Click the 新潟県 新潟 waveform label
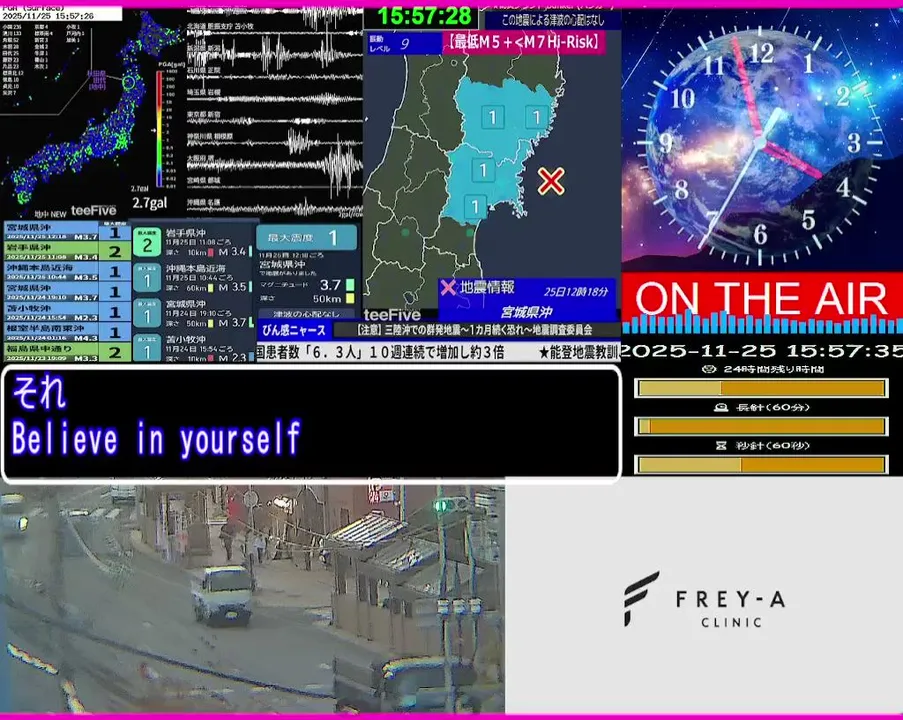903x720 pixels. (x=204, y=48)
